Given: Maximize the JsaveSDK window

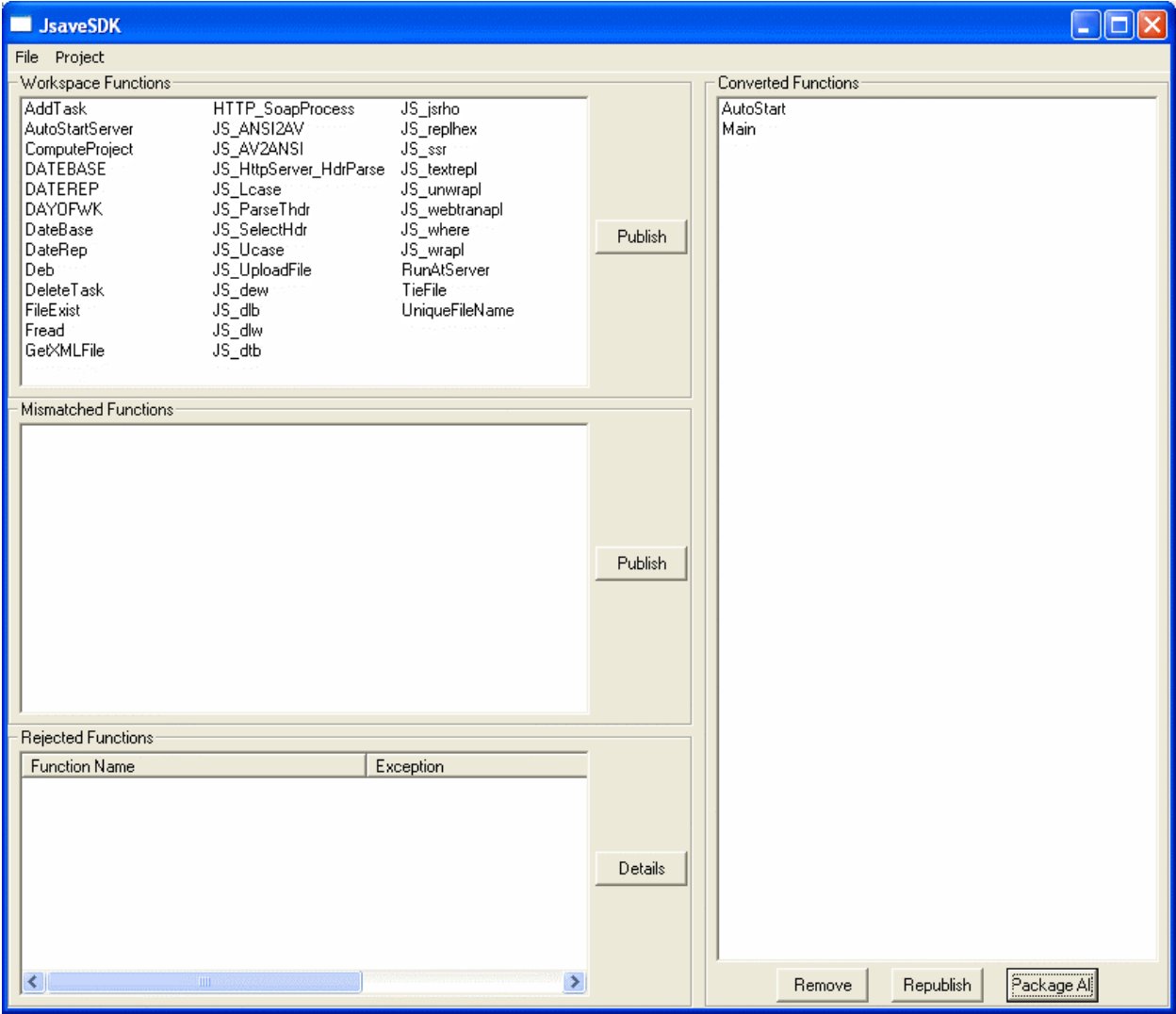Looking at the screenshot, I should click(1119, 25).
